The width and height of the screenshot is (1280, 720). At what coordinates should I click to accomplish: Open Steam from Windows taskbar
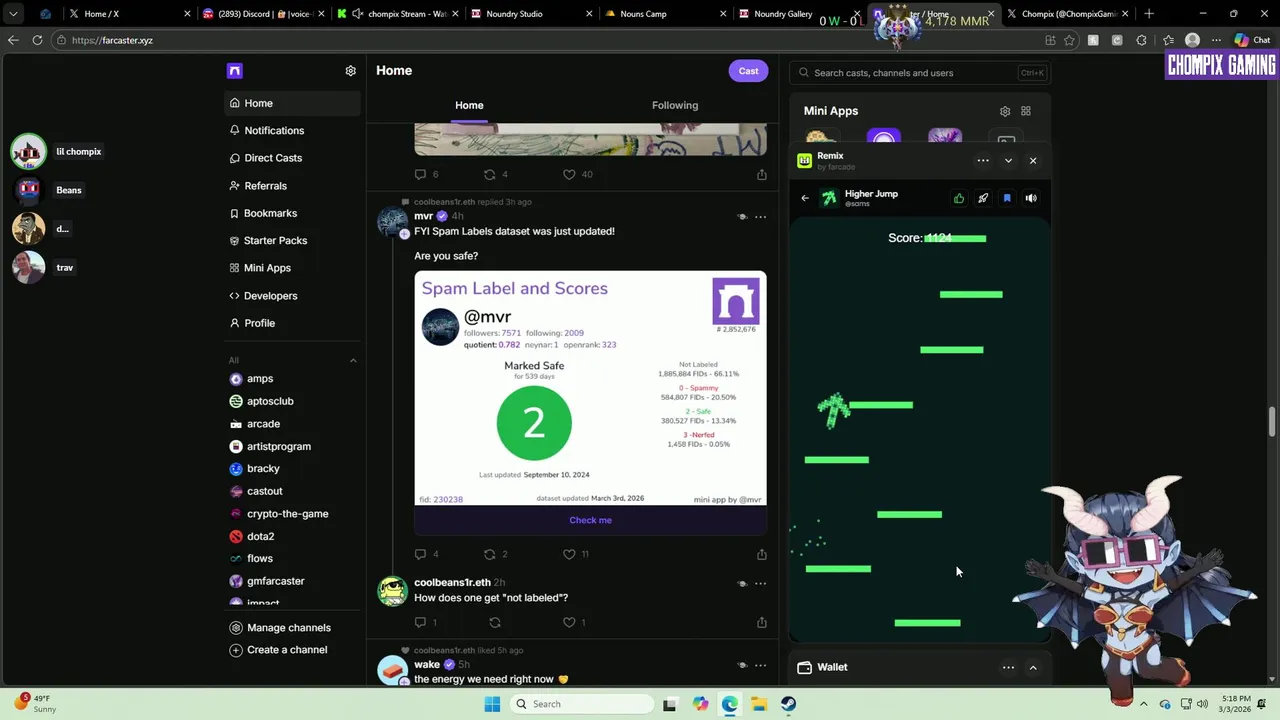click(x=789, y=704)
